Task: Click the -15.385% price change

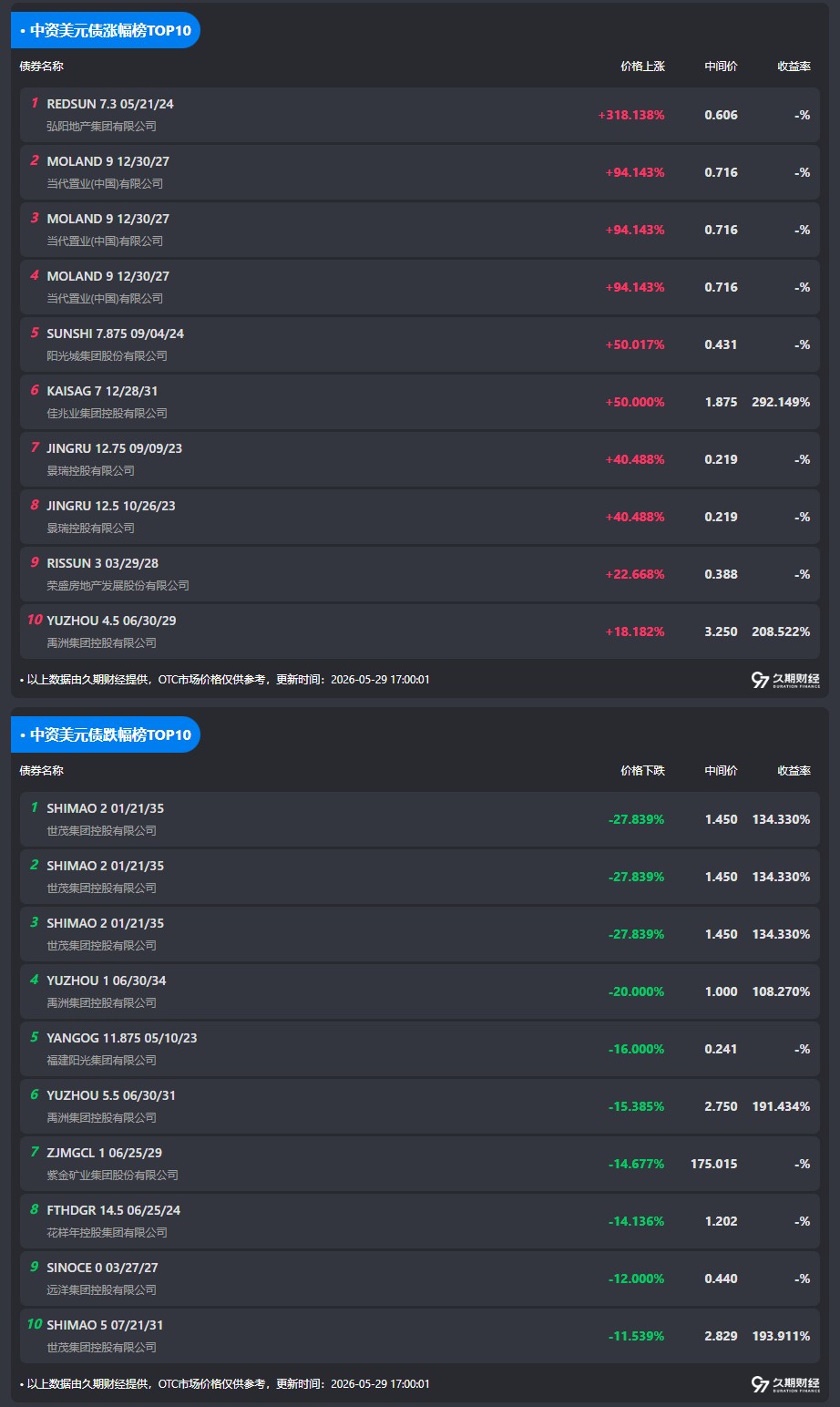Action: click(x=637, y=1107)
